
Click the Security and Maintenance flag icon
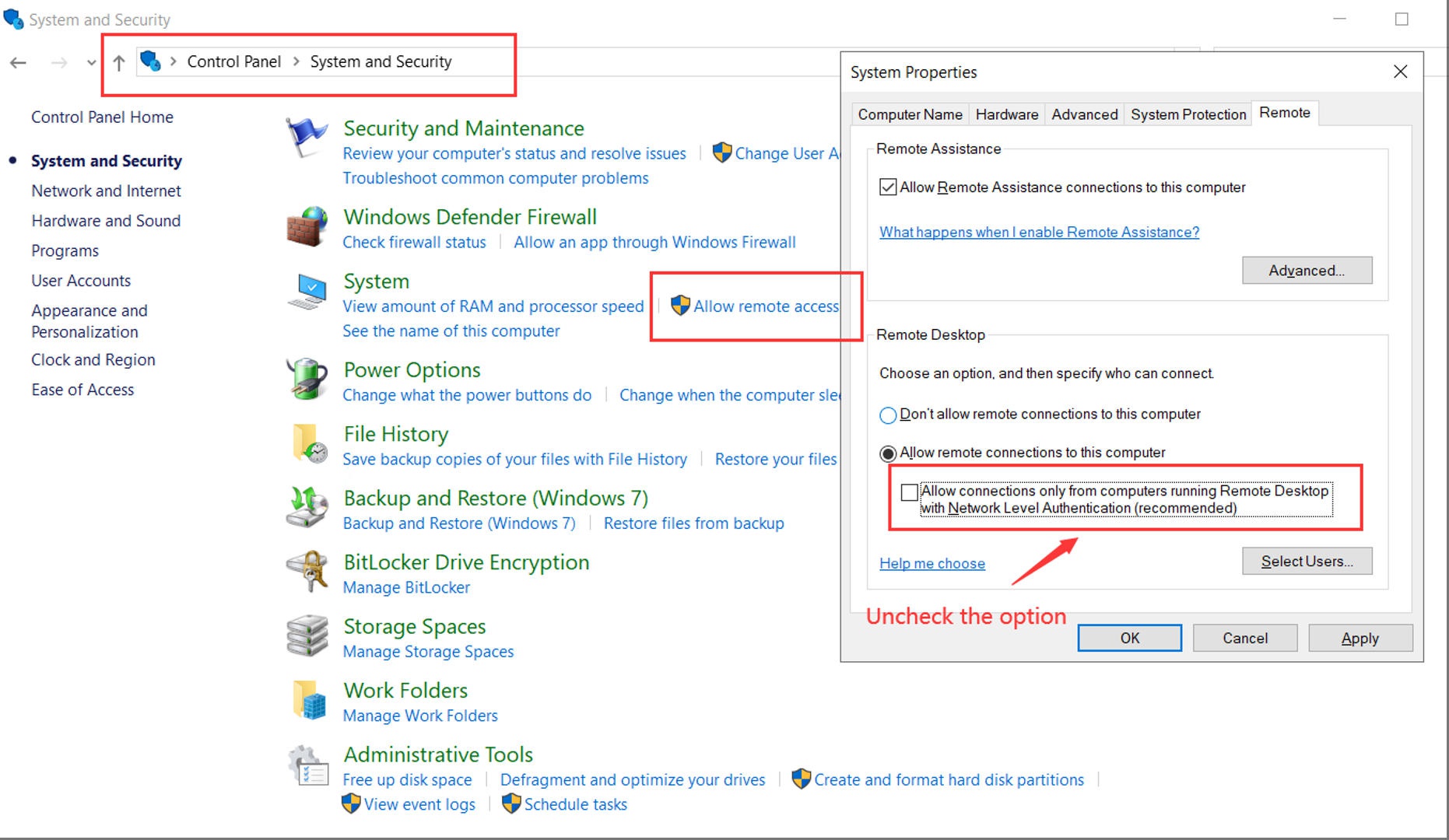306,138
